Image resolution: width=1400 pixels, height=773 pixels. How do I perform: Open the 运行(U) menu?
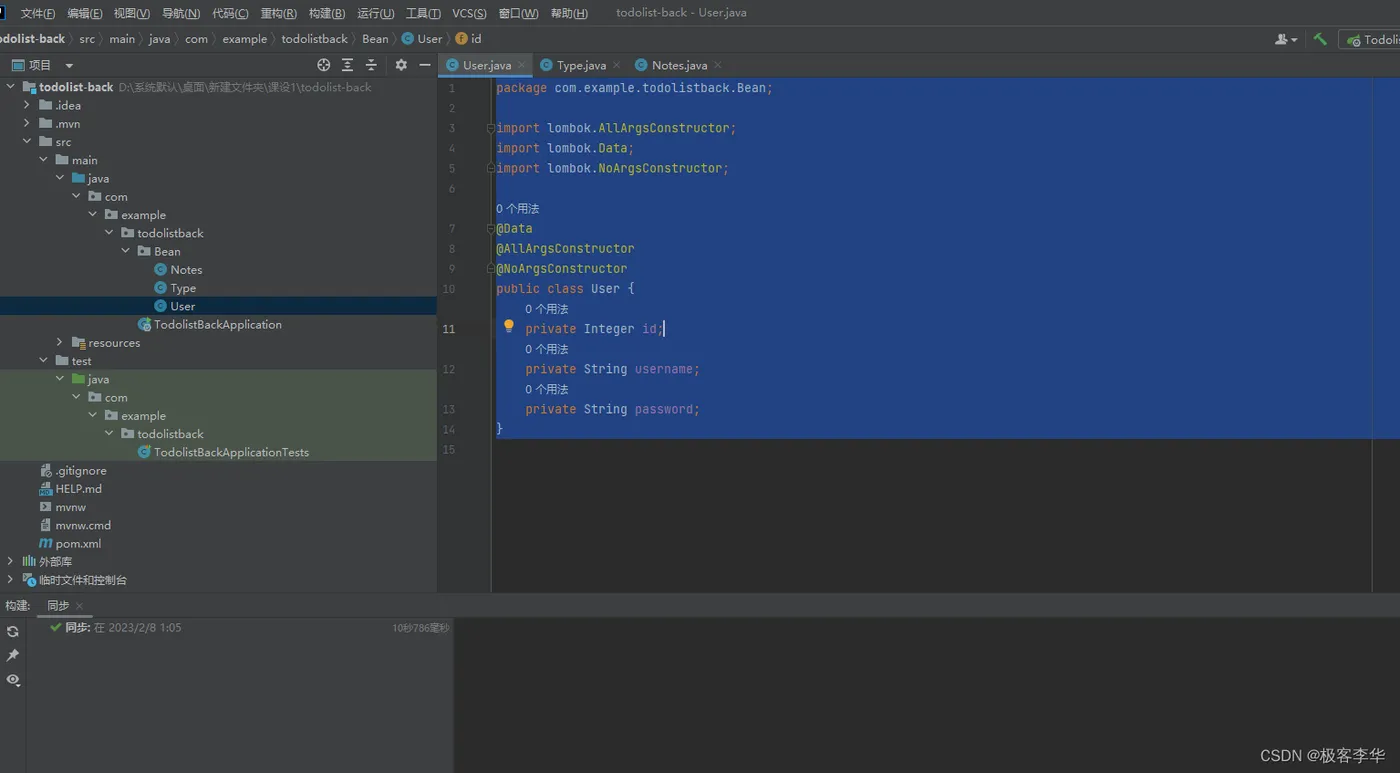(375, 13)
